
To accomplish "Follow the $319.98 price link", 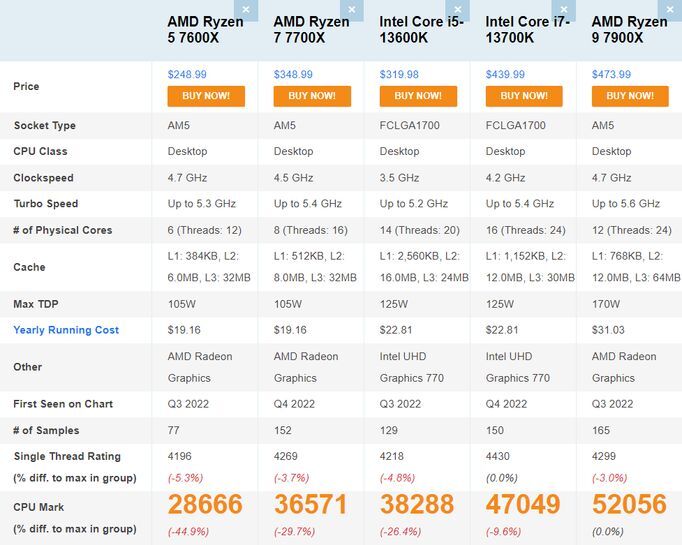I will 399,74.
